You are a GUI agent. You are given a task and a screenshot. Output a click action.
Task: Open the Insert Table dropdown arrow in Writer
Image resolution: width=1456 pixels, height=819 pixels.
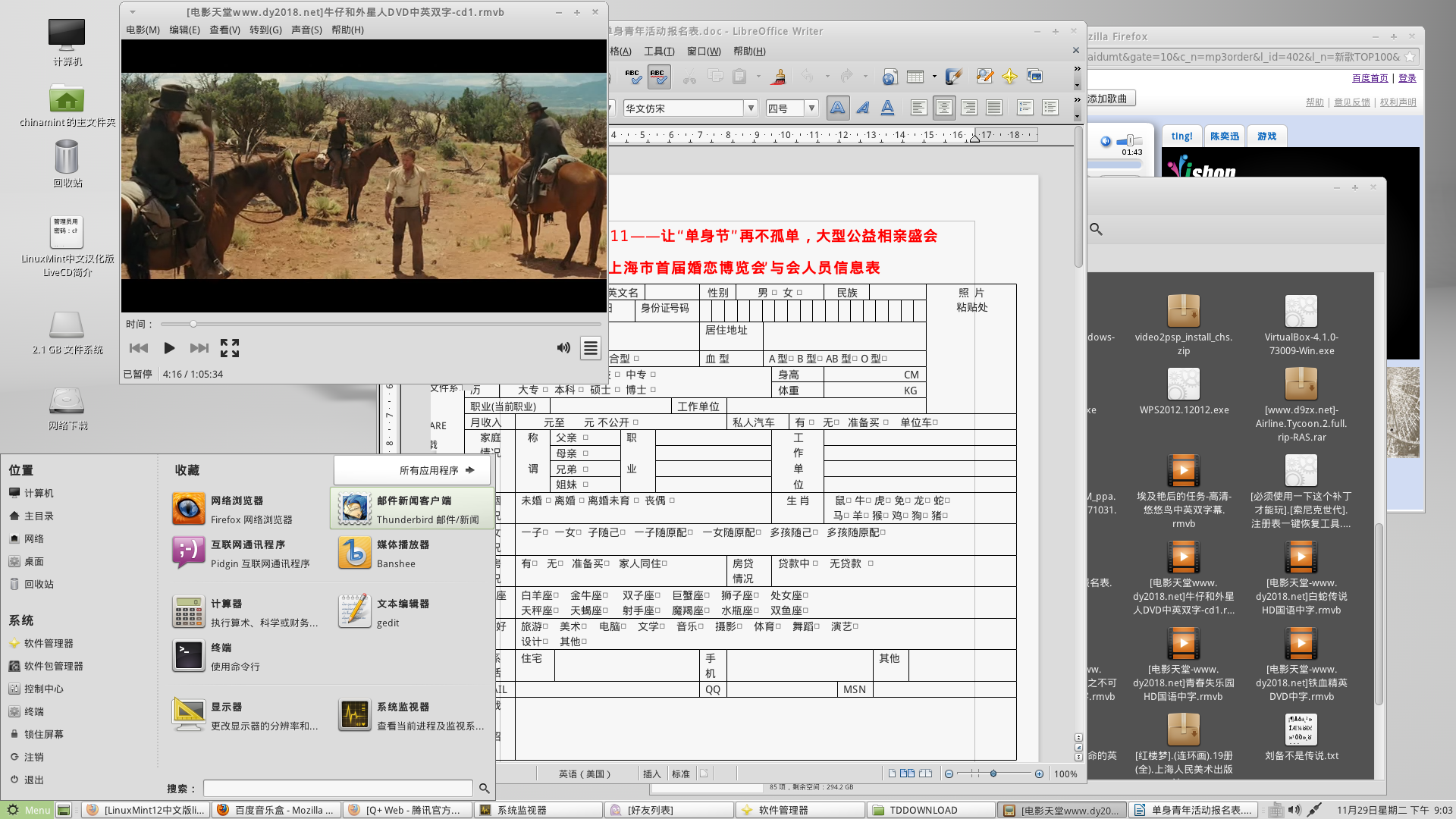click(x=934, y=76)
